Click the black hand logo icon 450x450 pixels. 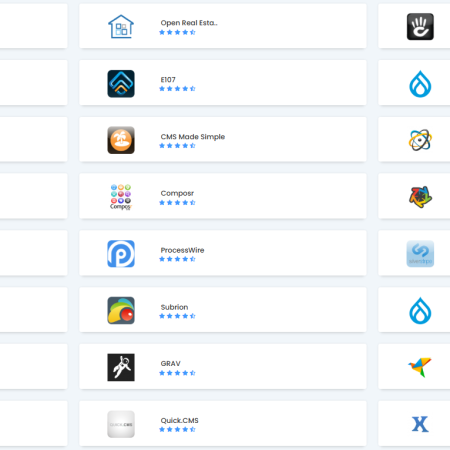420,27
